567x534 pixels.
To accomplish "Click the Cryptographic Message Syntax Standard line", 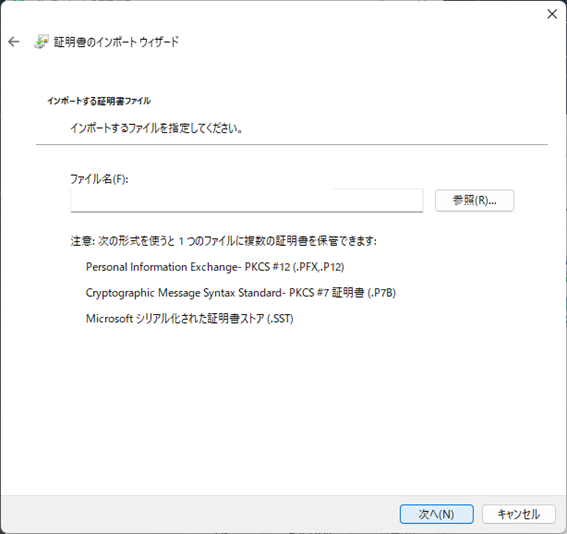I will coord(241,292).
